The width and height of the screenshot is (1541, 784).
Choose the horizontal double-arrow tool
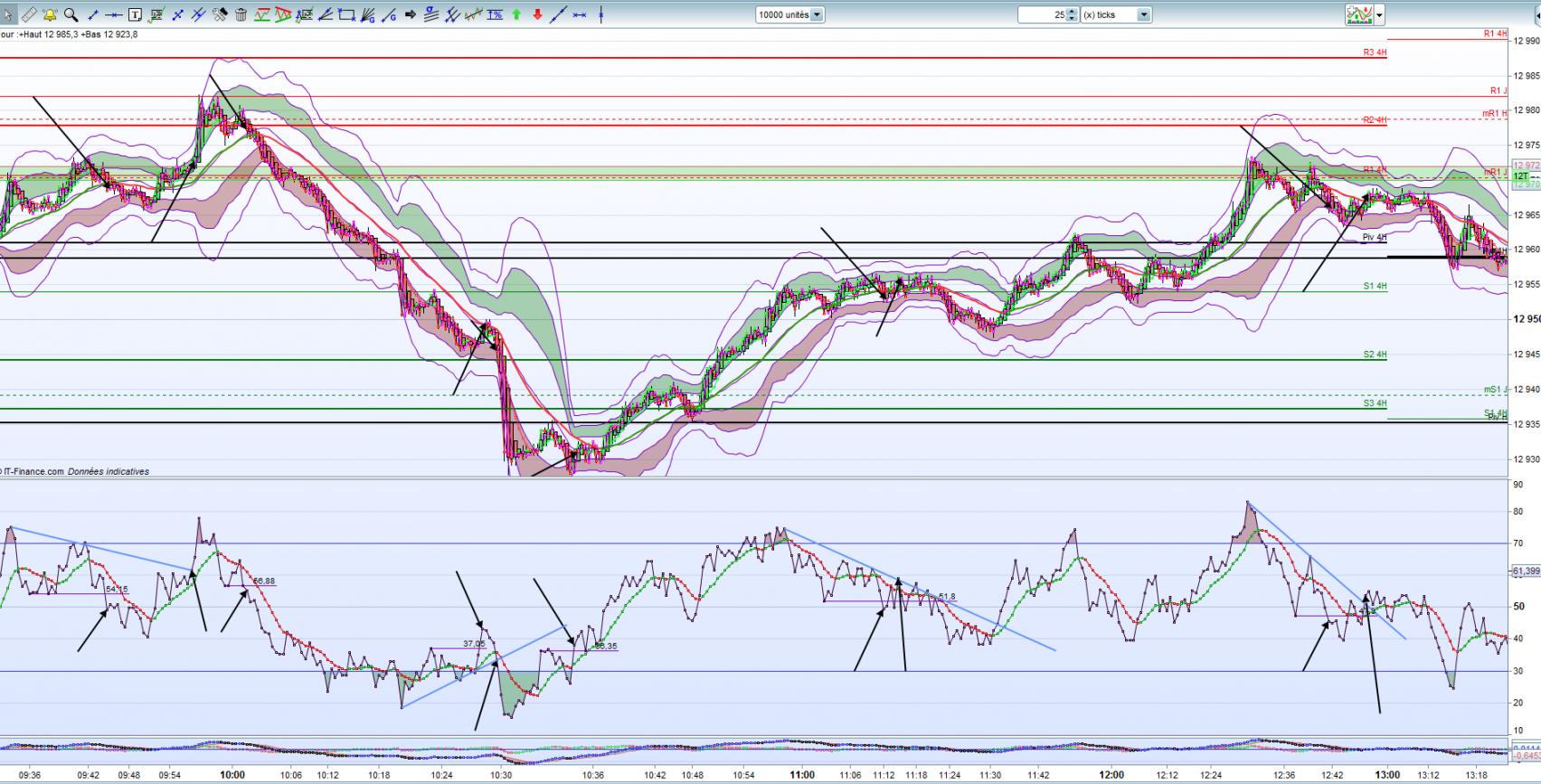(580, 14)
